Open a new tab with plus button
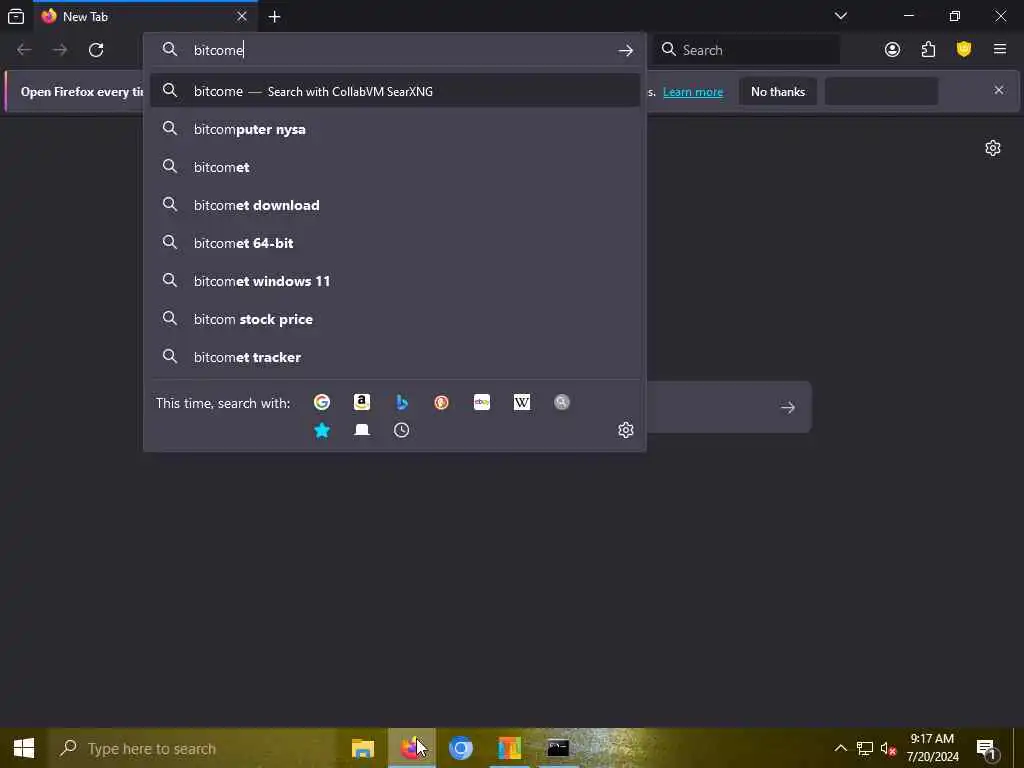This screenshot has width=1024, height=768. [x=274, y=16]
